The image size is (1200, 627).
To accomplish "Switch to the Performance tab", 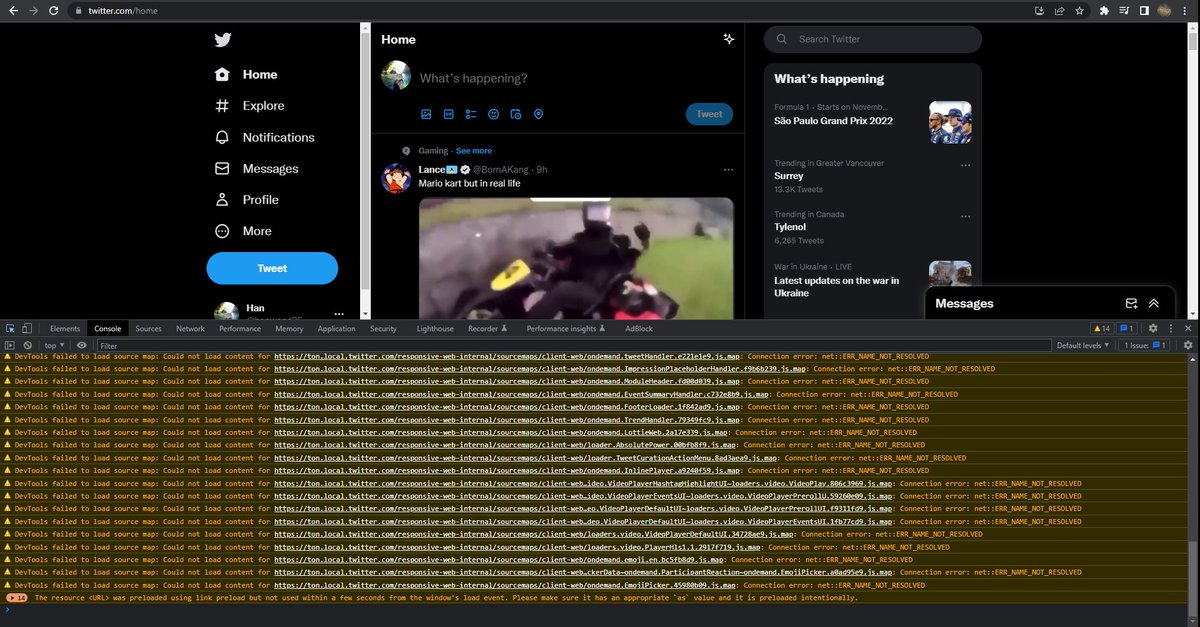I will coord(240,328).
